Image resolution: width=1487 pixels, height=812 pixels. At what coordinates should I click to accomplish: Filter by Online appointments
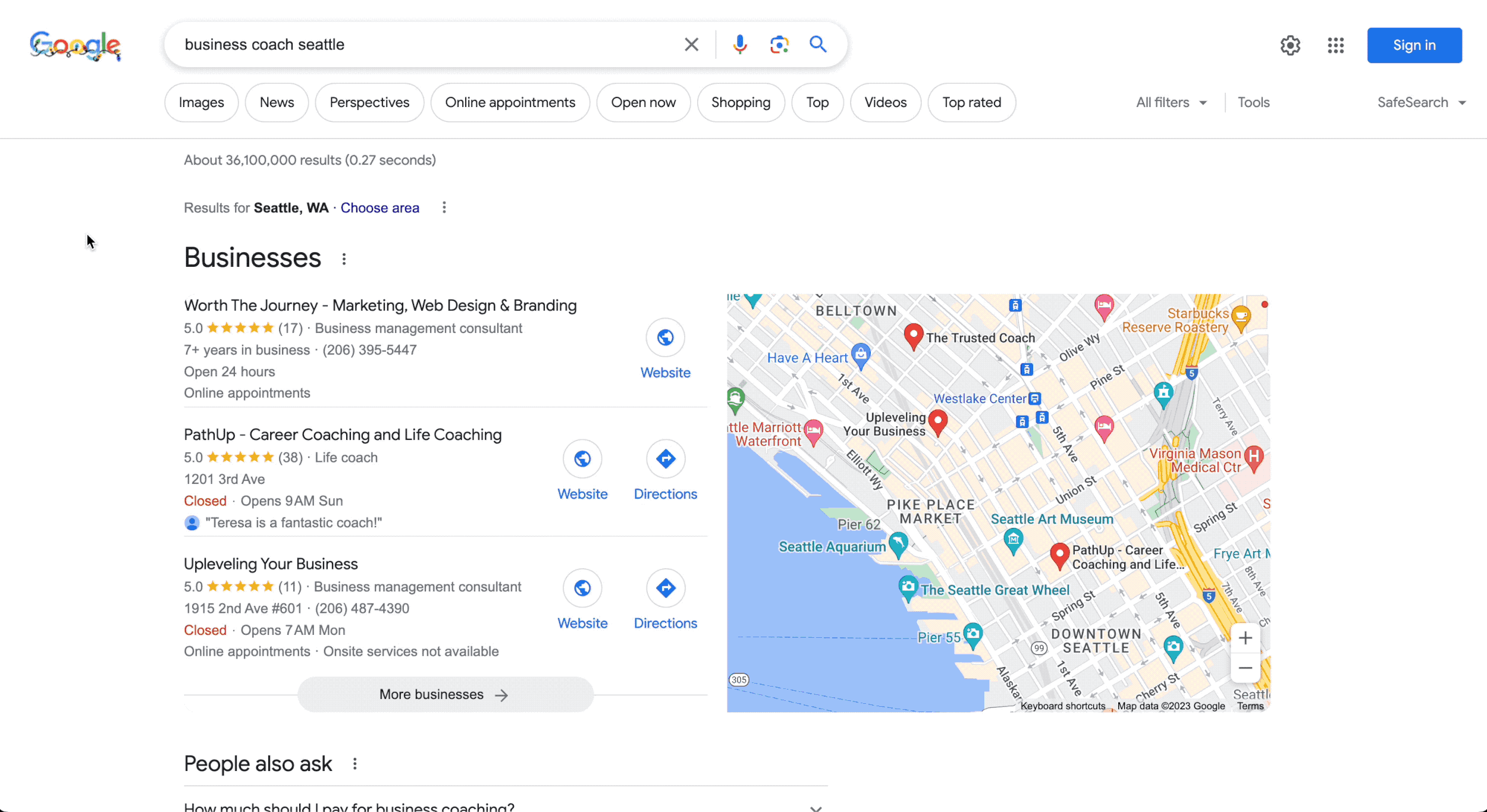(x=510, y=102)
